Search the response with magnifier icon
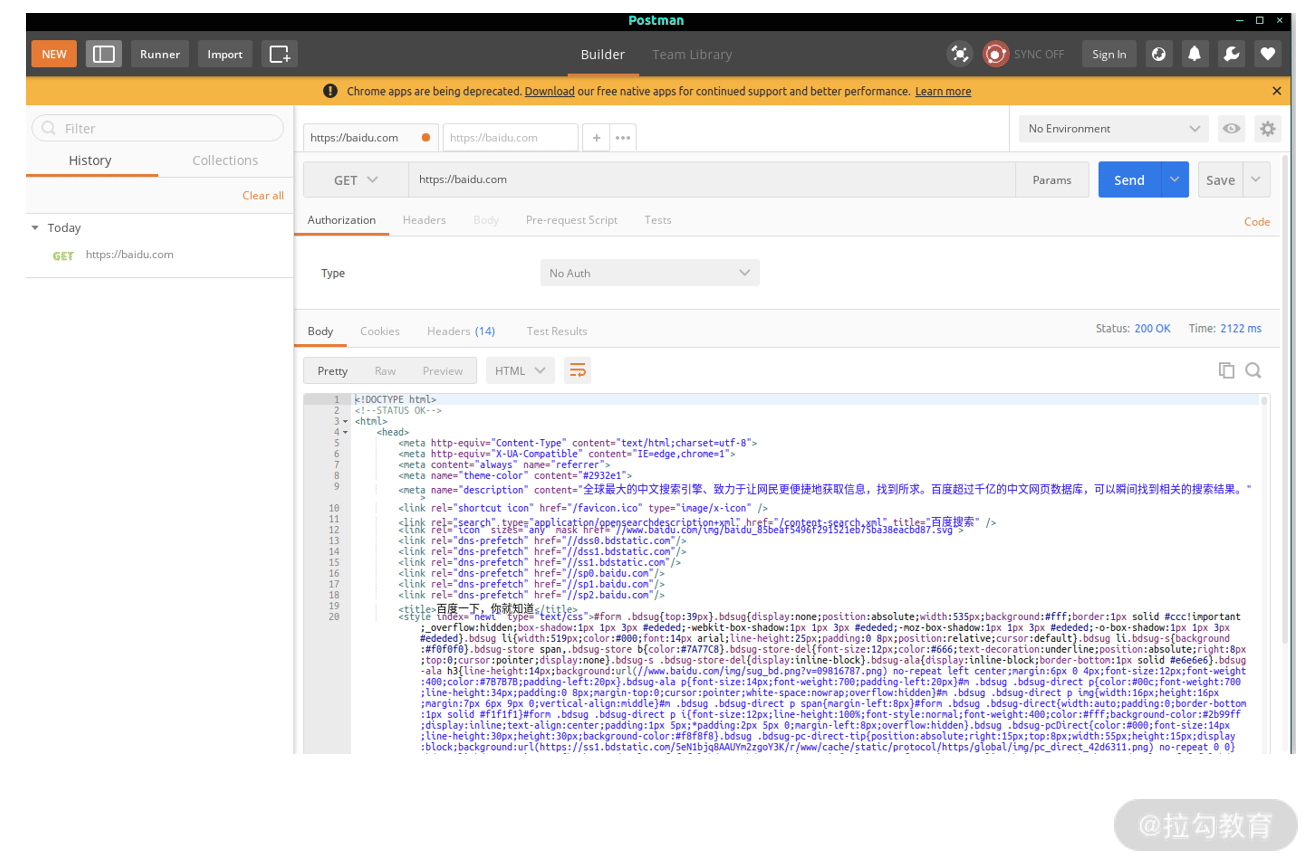 pos(1253,371)
